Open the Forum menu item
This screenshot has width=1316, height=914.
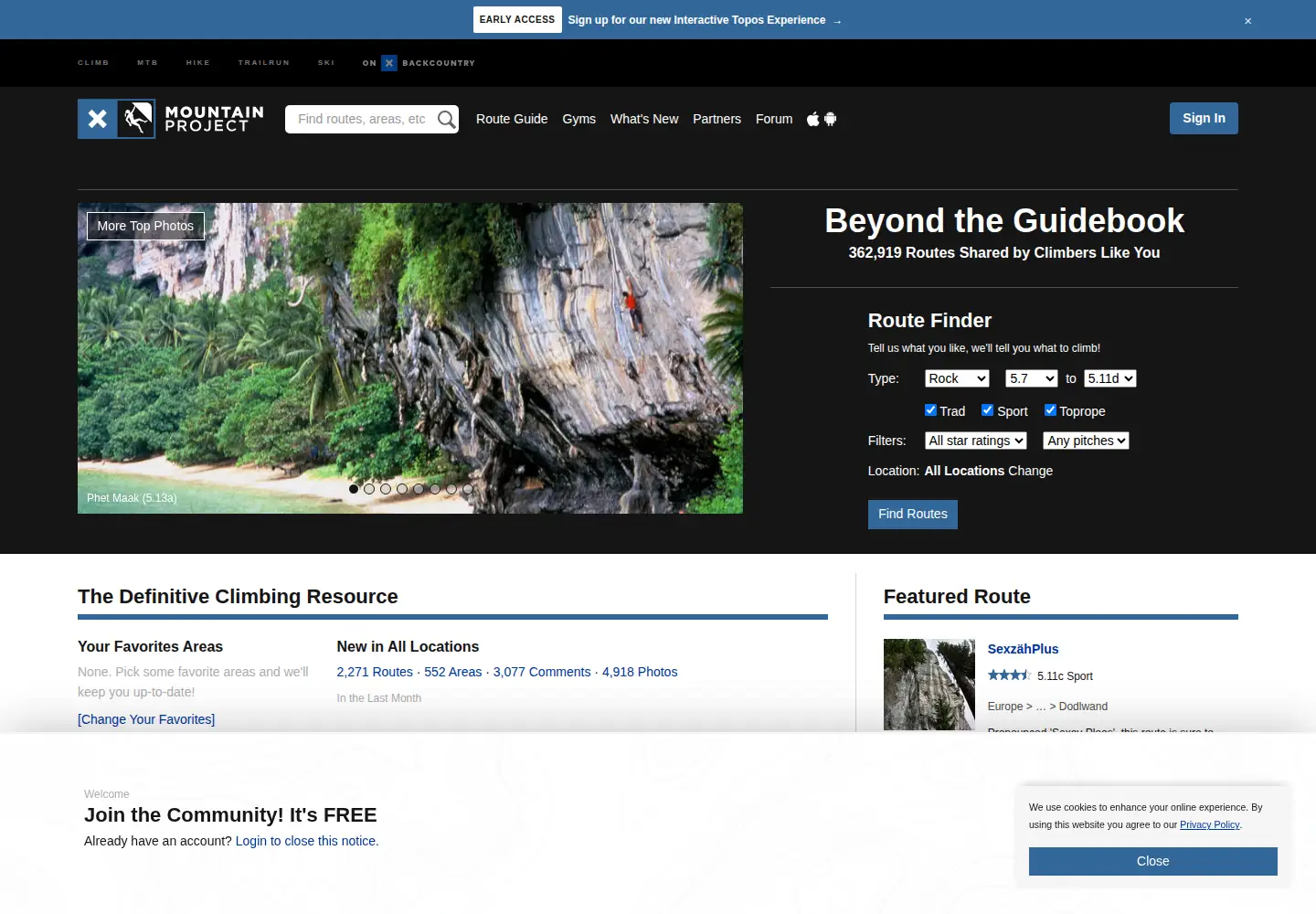coord(774,119)
